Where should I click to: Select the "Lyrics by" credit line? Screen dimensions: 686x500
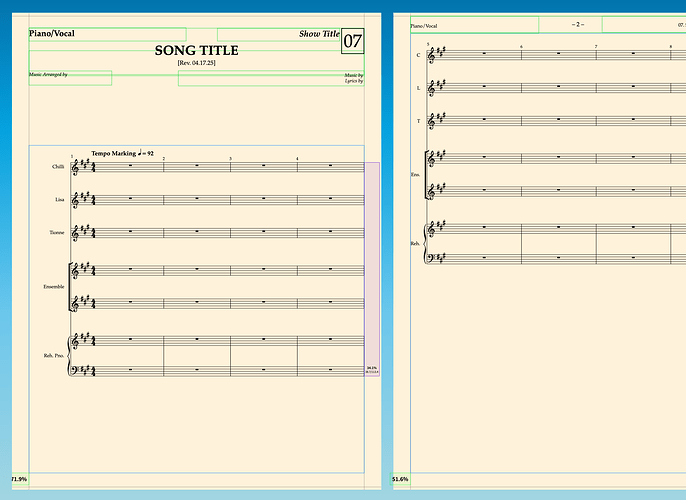(354, 81)
